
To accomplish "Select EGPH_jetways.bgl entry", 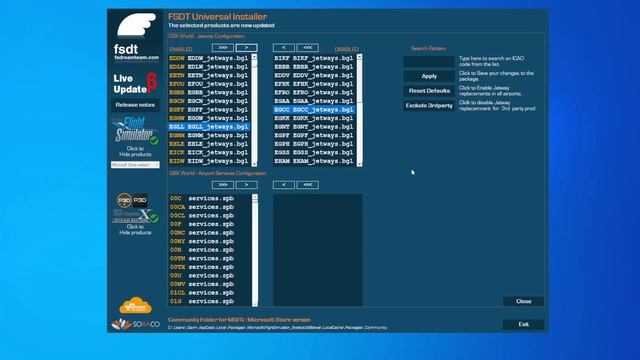I will (314, 144).
